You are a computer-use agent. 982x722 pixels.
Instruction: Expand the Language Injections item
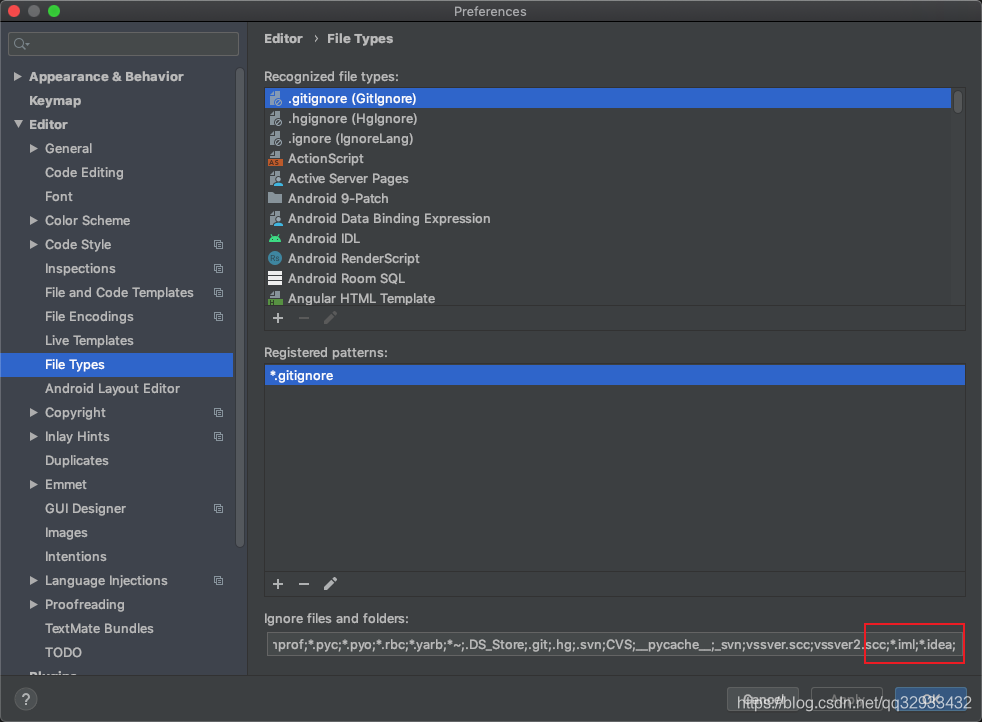click(34, 581)
